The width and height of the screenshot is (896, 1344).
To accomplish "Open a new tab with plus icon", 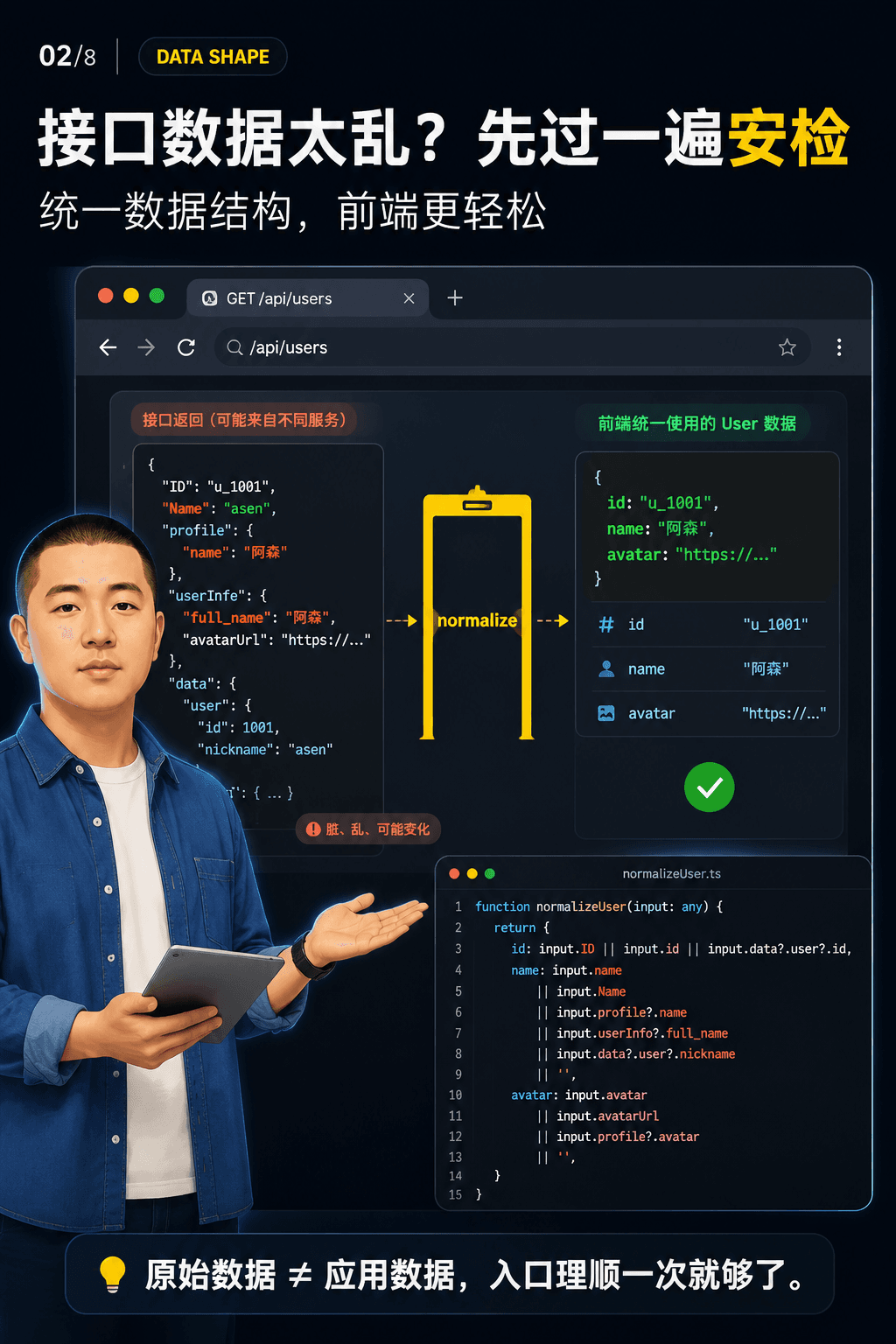I will 455,298.
